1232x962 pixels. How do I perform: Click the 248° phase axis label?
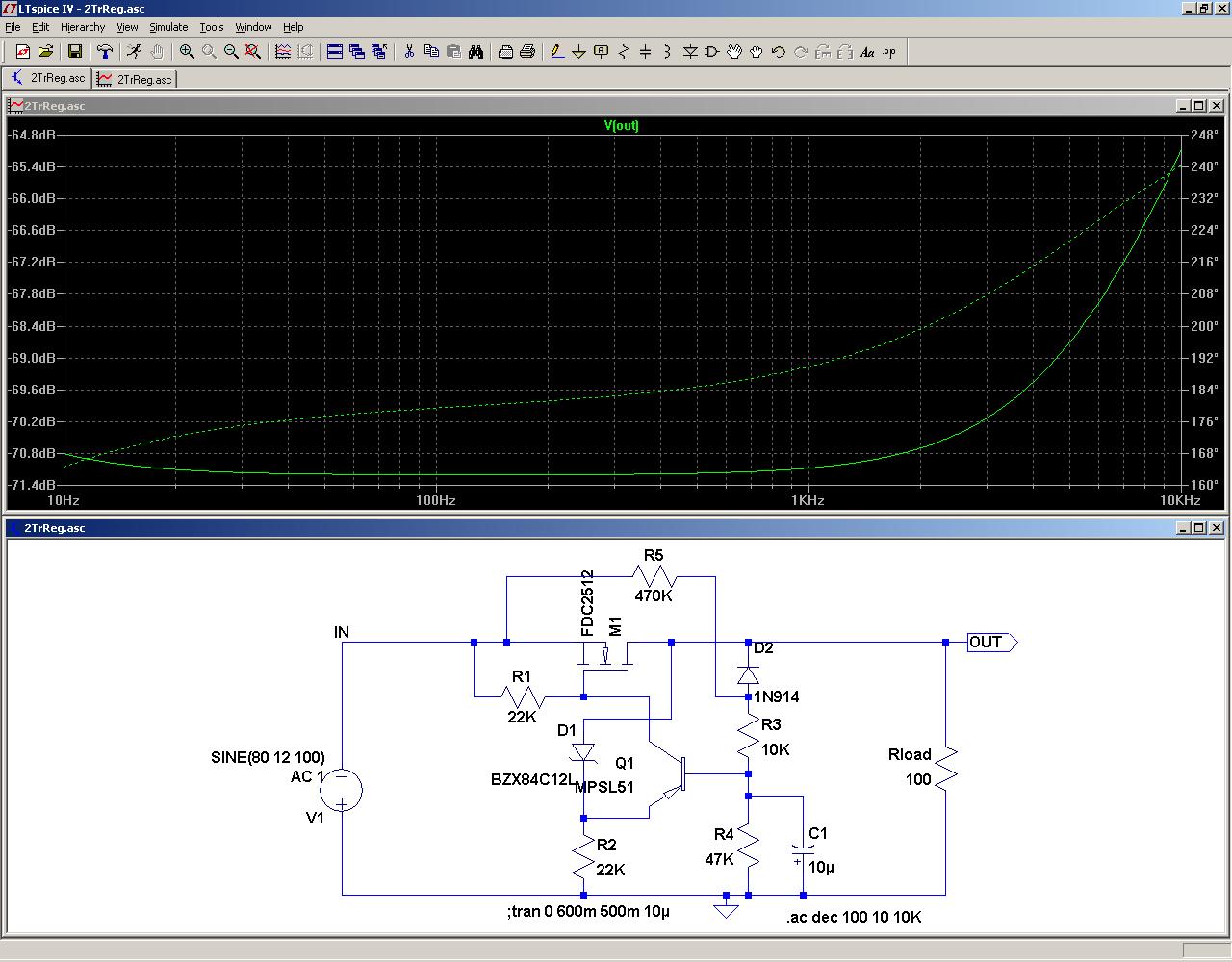[x=1205, y=135]
